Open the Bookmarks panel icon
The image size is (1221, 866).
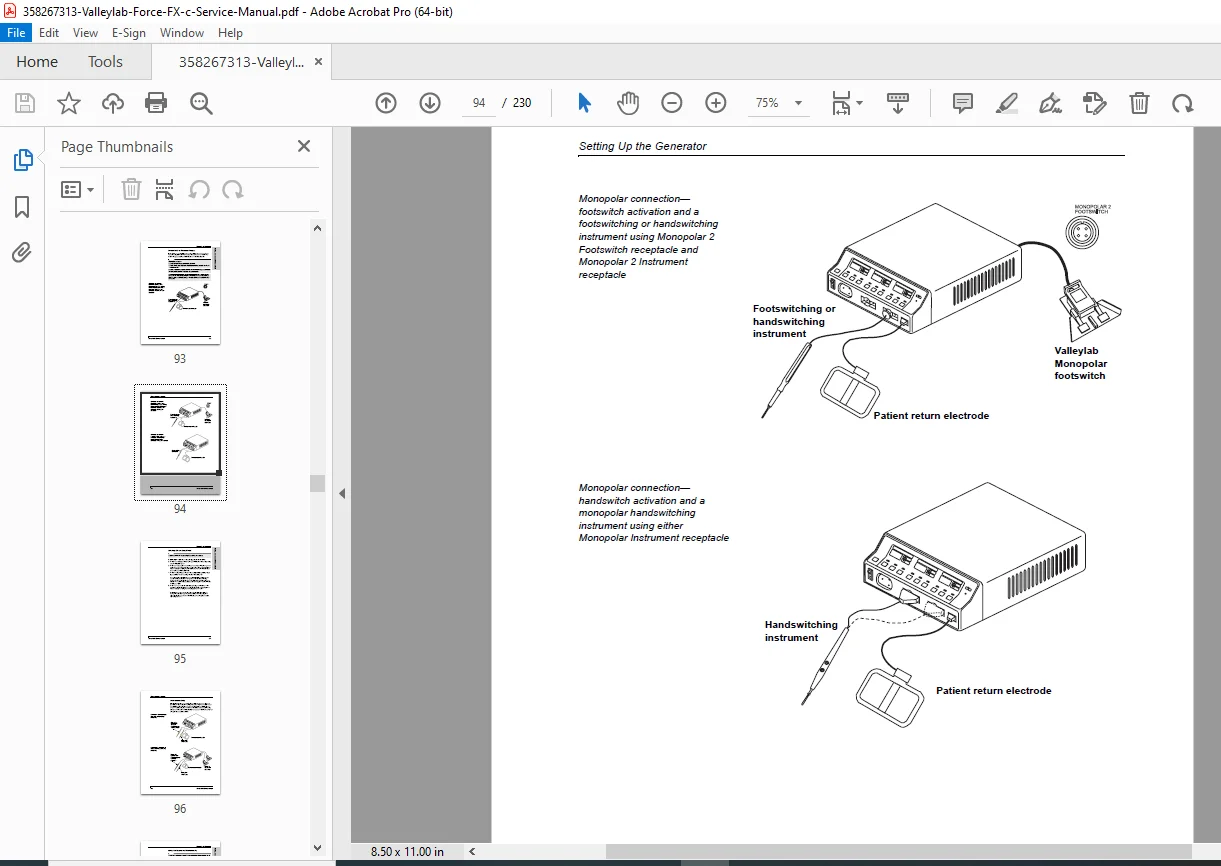coord(22,207)
